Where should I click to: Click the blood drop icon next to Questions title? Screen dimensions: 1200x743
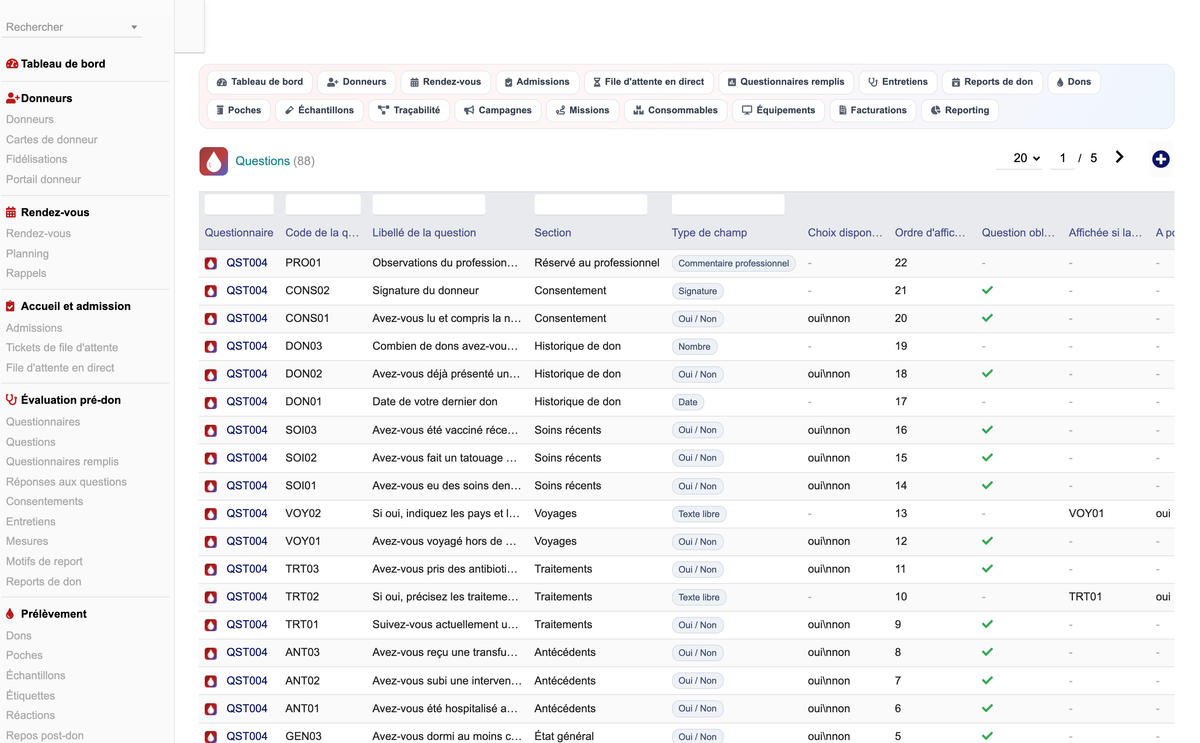(214, 161)
